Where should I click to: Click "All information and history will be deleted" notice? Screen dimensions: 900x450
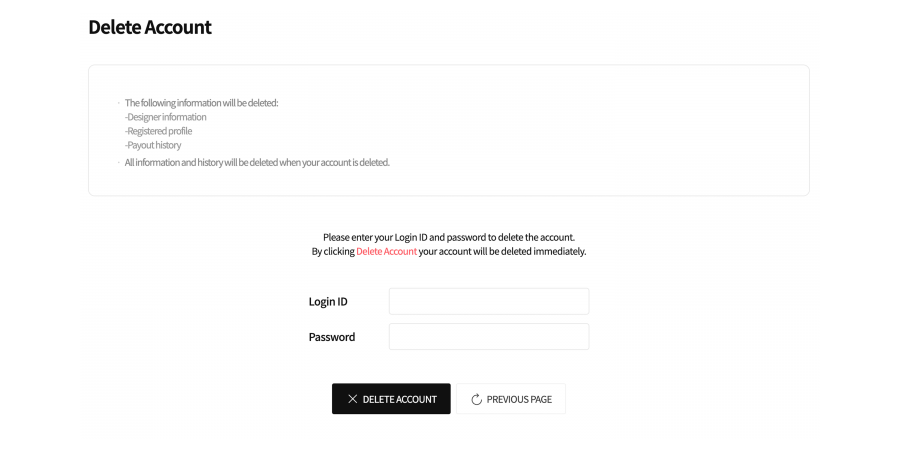click(x=257, y=162)
